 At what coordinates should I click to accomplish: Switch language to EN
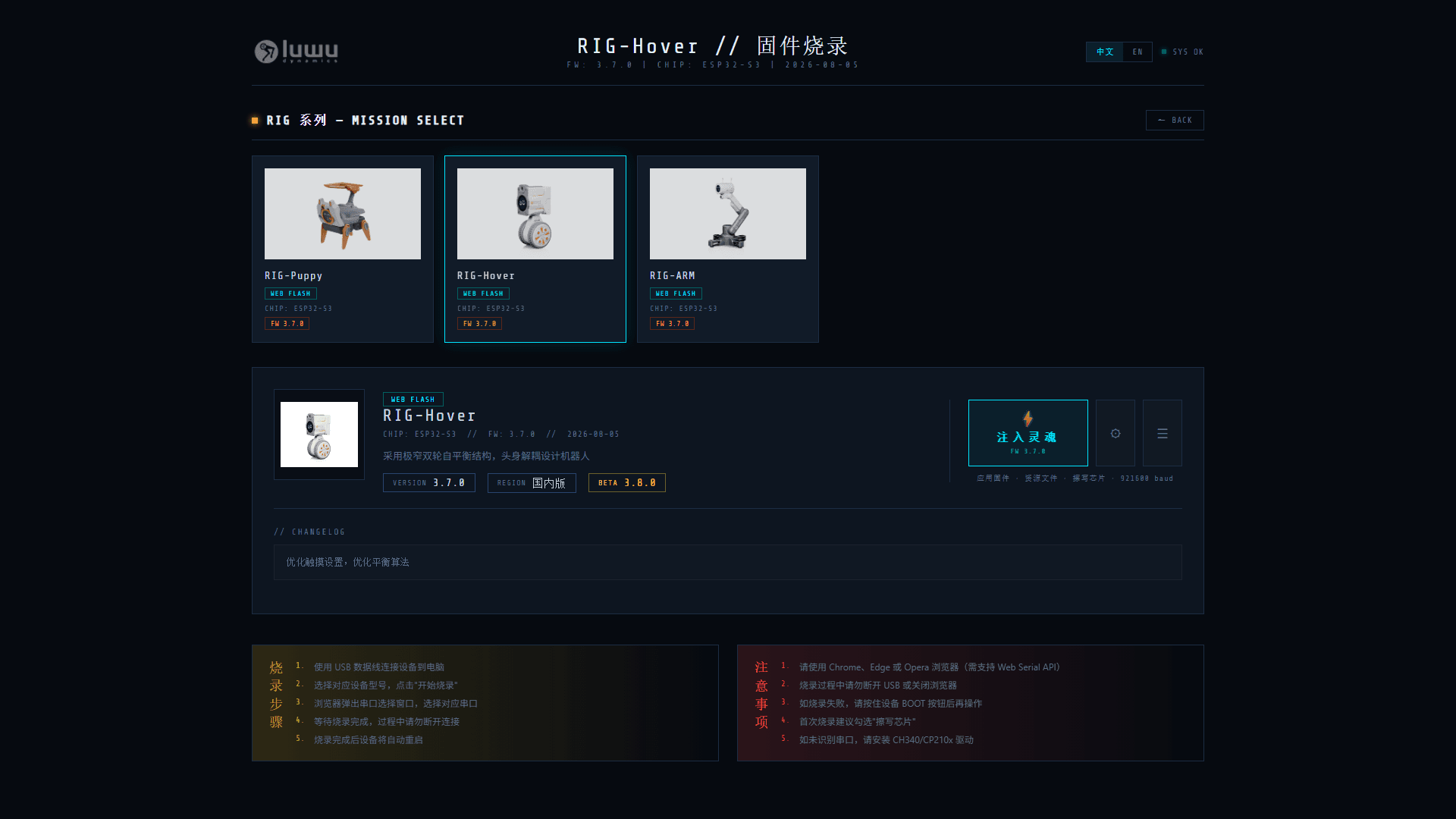pyautogui.click(x=1137, y=52)
